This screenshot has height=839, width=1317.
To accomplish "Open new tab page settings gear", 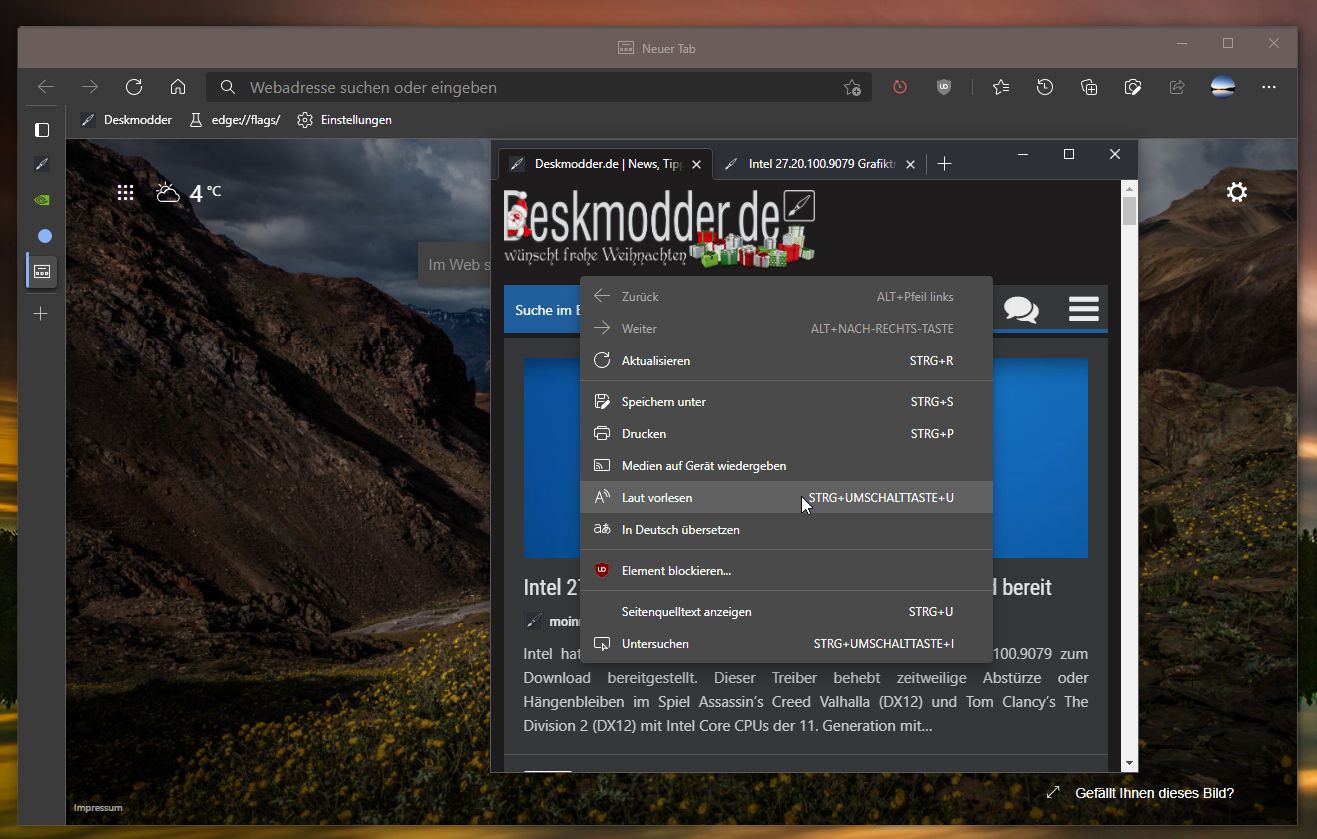I will (x=1237, y=192).
